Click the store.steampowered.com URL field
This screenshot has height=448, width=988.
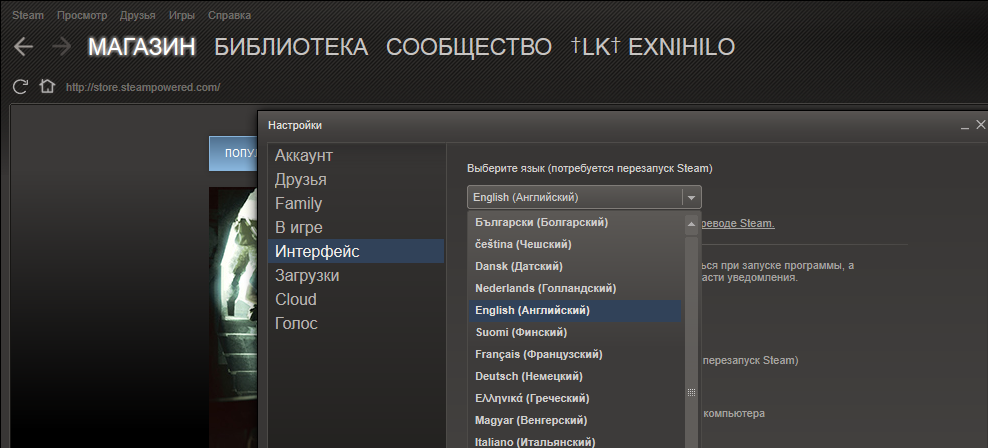coord(143,88)
